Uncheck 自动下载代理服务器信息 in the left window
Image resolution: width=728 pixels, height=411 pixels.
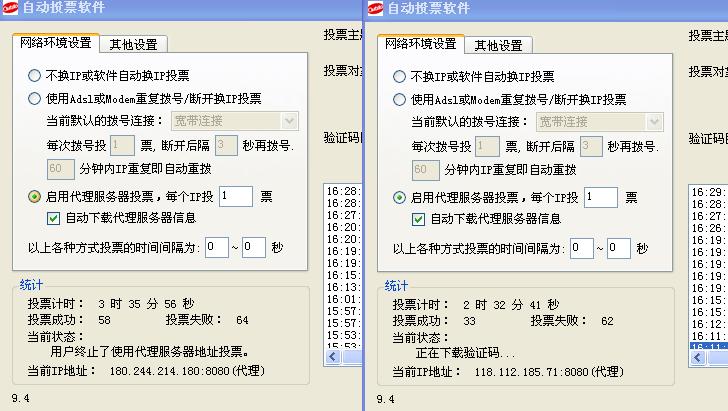click(55, 218)
